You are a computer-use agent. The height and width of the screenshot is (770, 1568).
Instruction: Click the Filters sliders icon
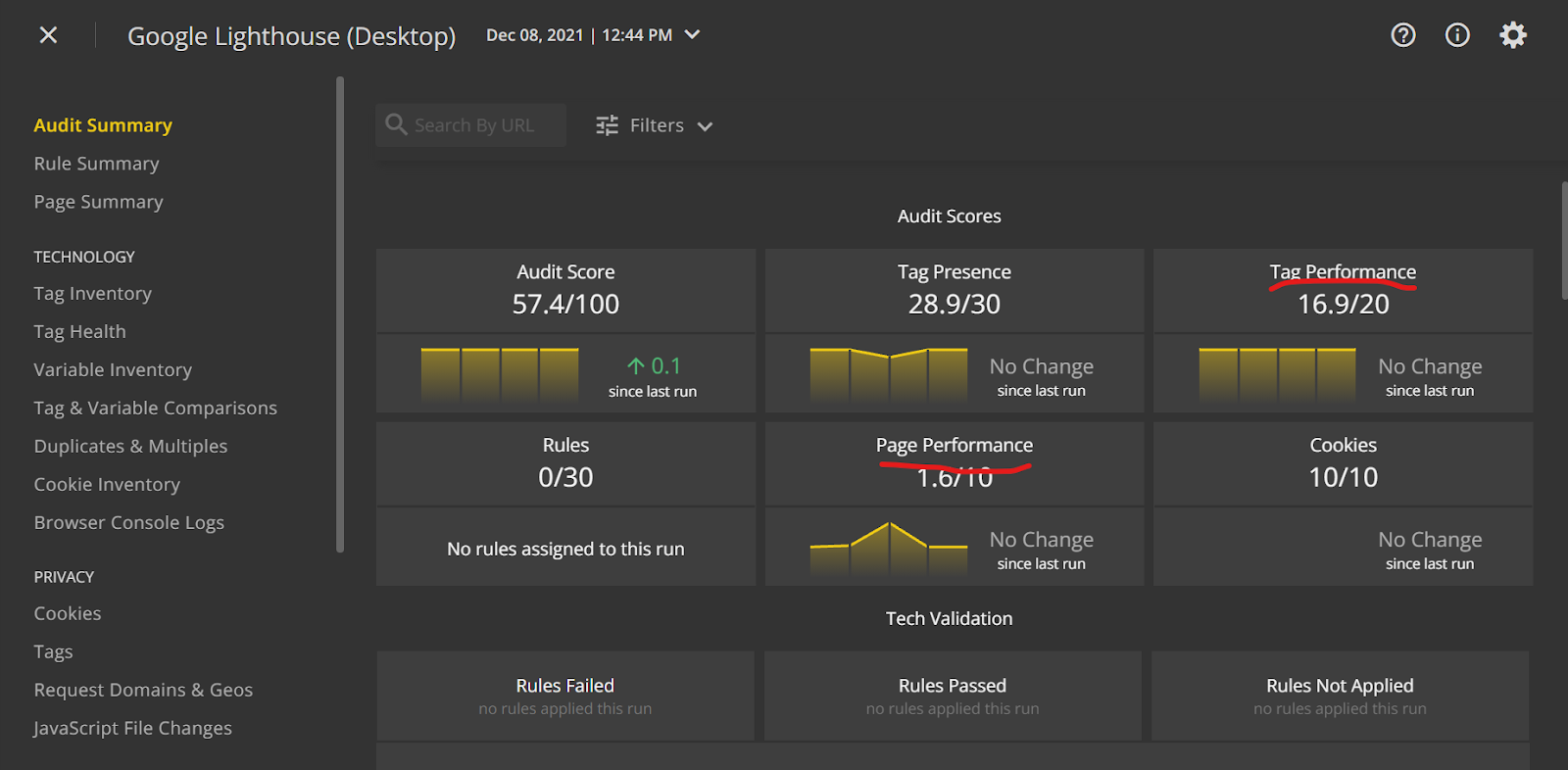[x=608, y=125]
